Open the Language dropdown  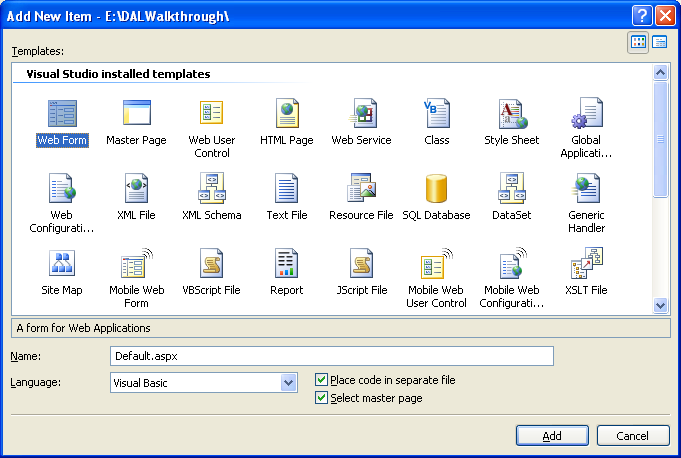click(x=288, y=383)
